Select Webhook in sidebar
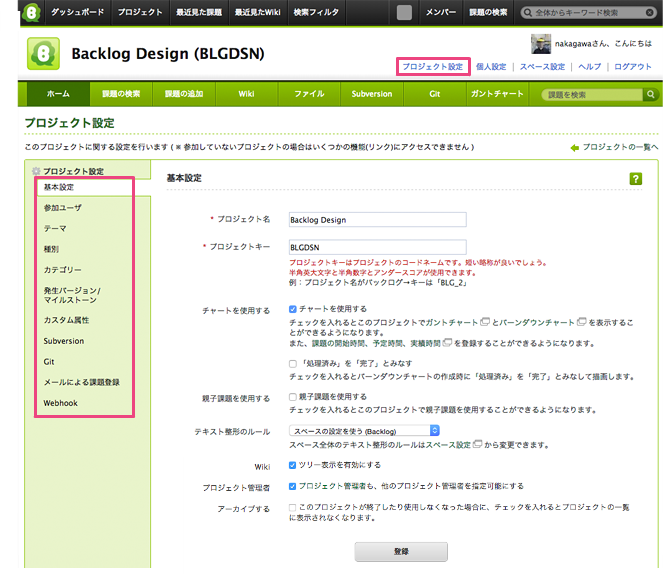The height and width of the screenshot is (574, 663). click(x=60, y=403)
